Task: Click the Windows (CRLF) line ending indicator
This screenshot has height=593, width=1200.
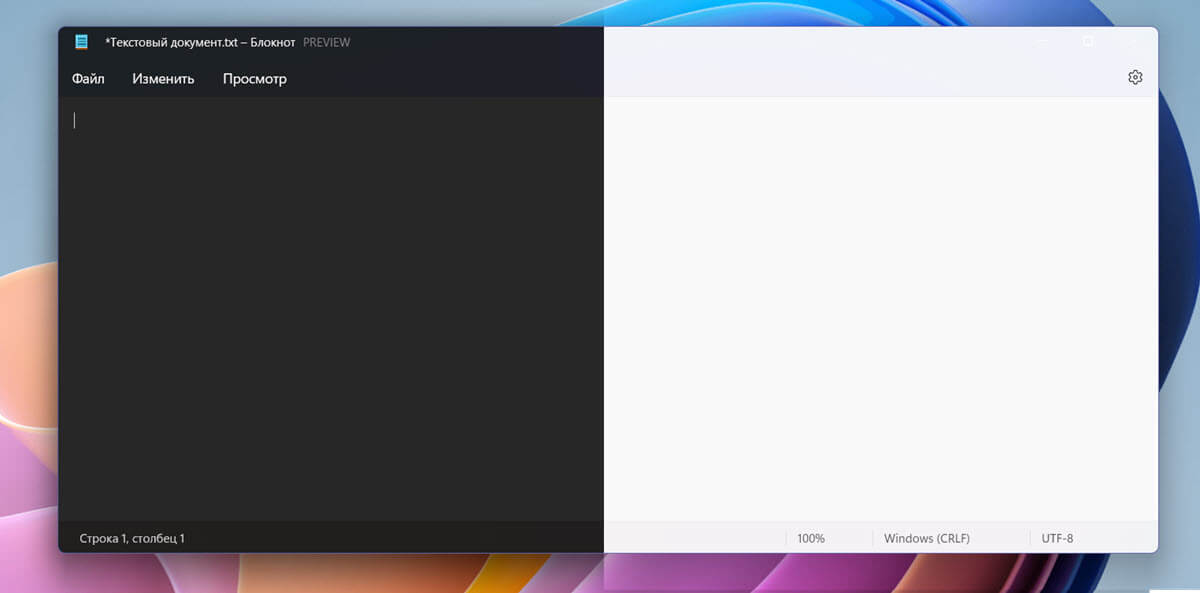Action: pyautogui.click(x=927, y=538)
